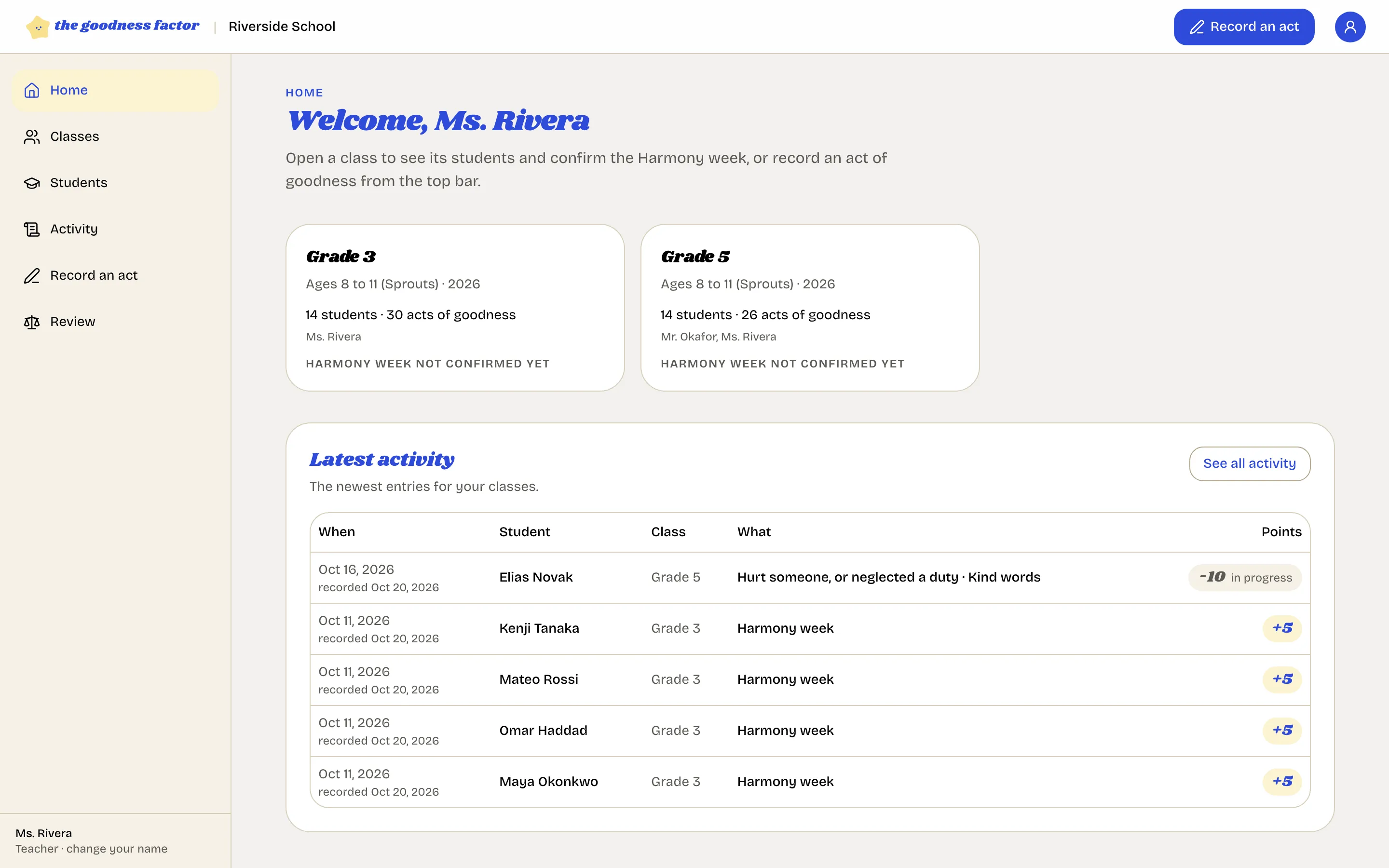Screen dimensions: 1389x868
Task: Click Omar Haddad's +5 points badge
Action: point(1282,730)
